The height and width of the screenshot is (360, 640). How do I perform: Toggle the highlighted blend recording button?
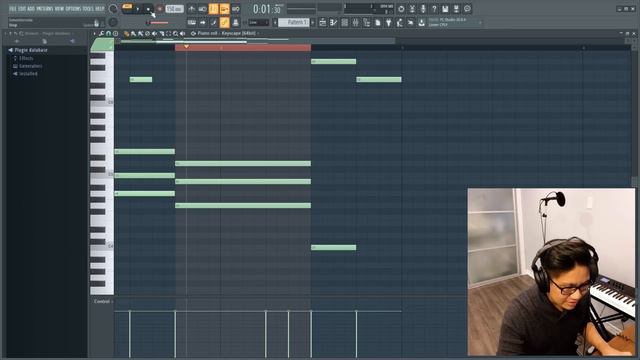pos(224,9)
